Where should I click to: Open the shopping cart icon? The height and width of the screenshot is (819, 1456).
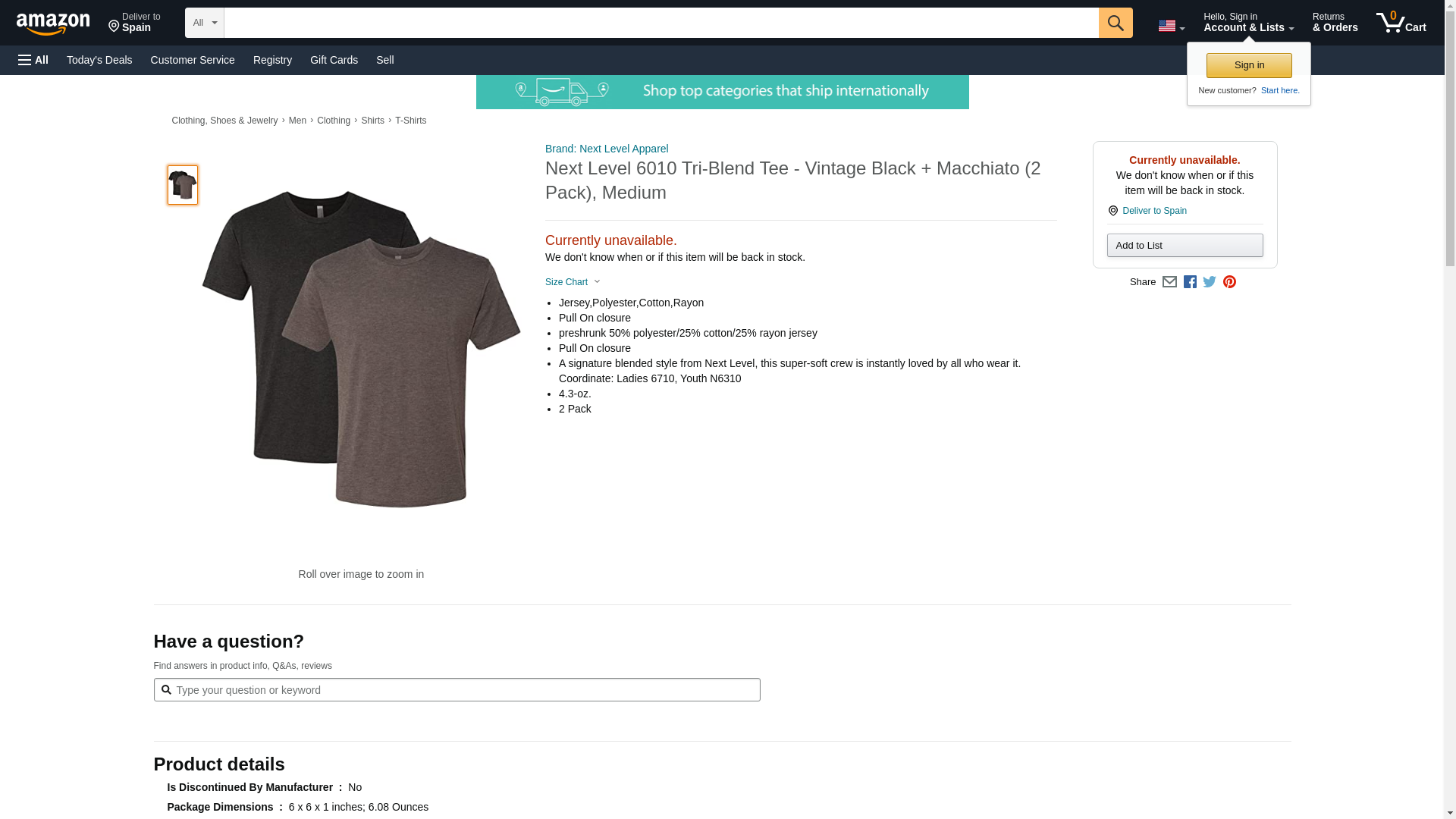pos(1401,22)
